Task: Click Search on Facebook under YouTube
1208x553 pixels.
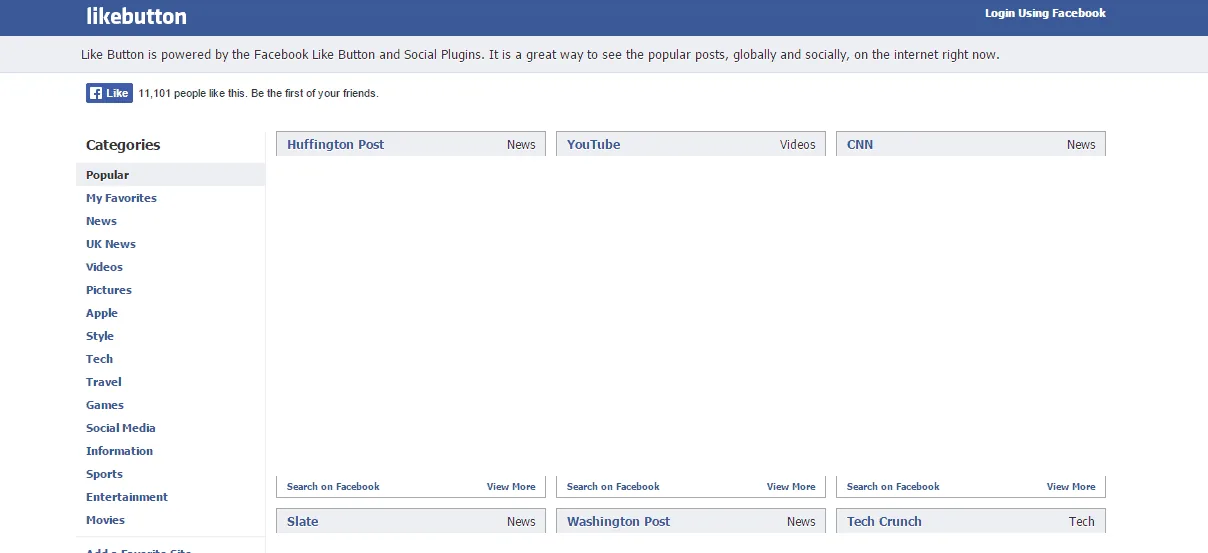Action: point(613,487)
